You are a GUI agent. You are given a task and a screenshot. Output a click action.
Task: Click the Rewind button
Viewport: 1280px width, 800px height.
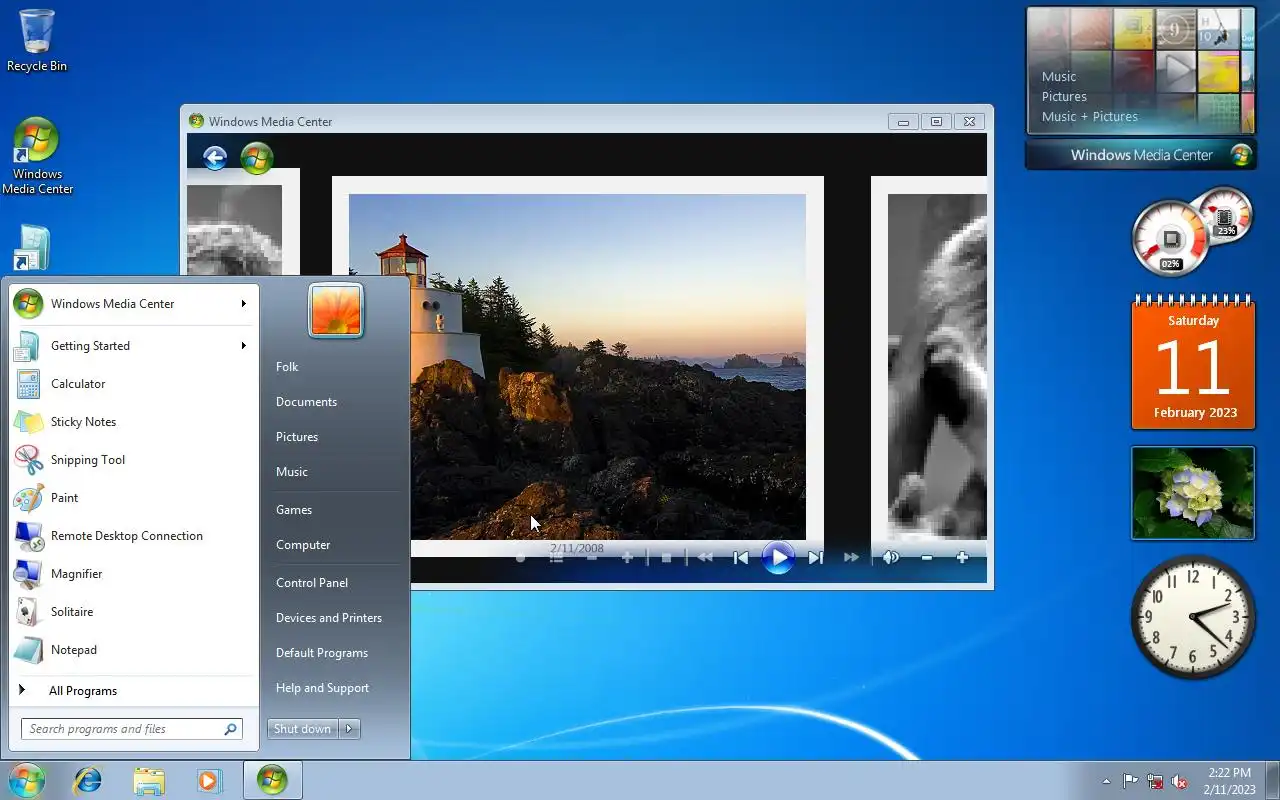click(x=705, y=558)
